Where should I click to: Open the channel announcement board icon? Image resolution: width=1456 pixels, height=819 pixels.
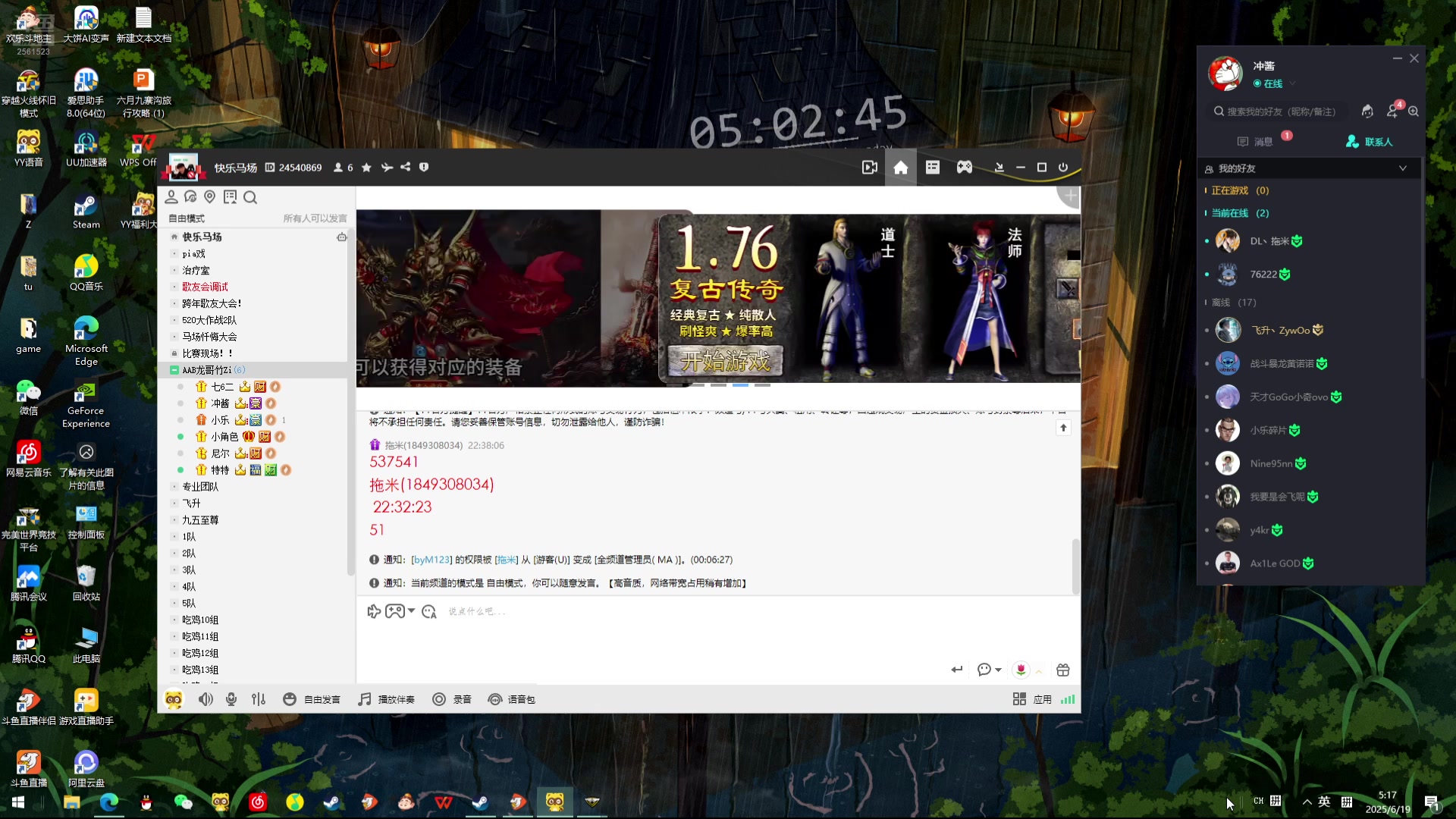point(230,197)
